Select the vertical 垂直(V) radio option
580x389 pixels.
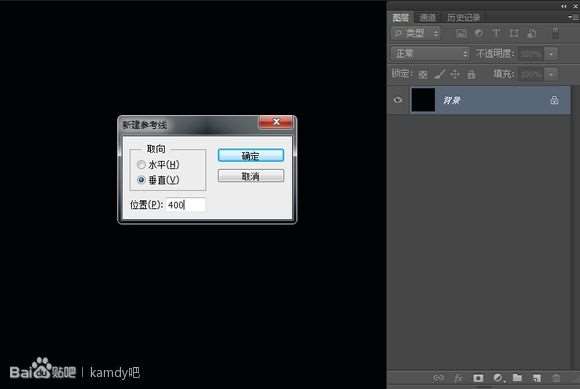(x=141, y=180)
